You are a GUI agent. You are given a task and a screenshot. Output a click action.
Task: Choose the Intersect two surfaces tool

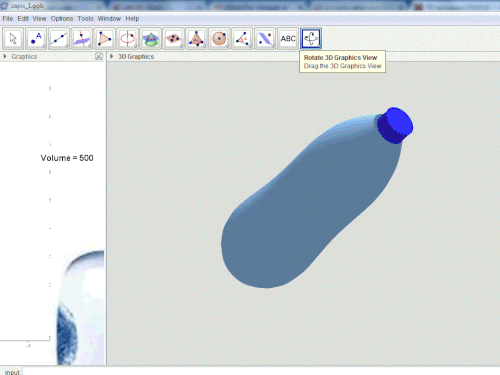(x=151, y=39)
